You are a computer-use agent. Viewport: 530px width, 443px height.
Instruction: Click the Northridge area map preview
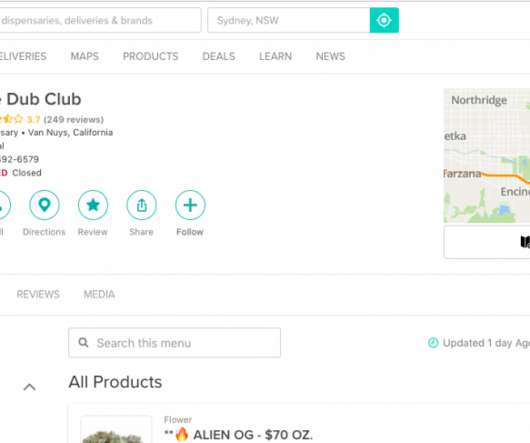tap(487, 155)
